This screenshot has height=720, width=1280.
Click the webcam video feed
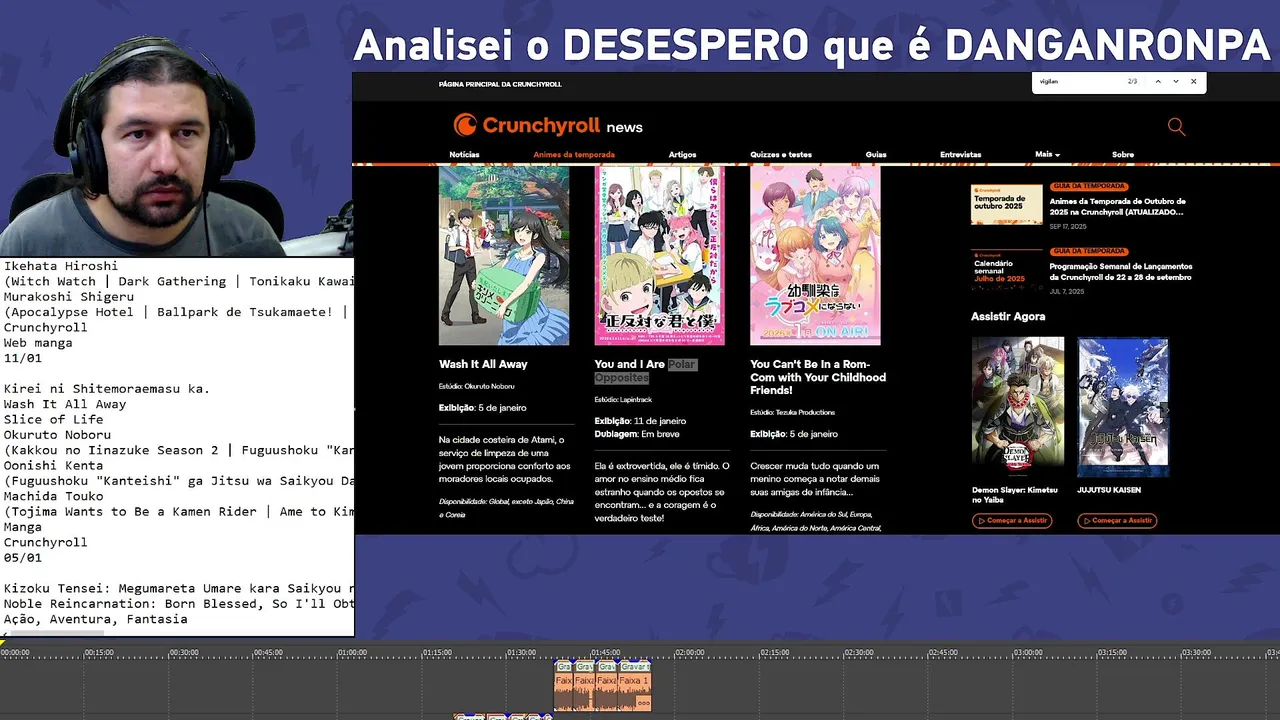[176, 145]
